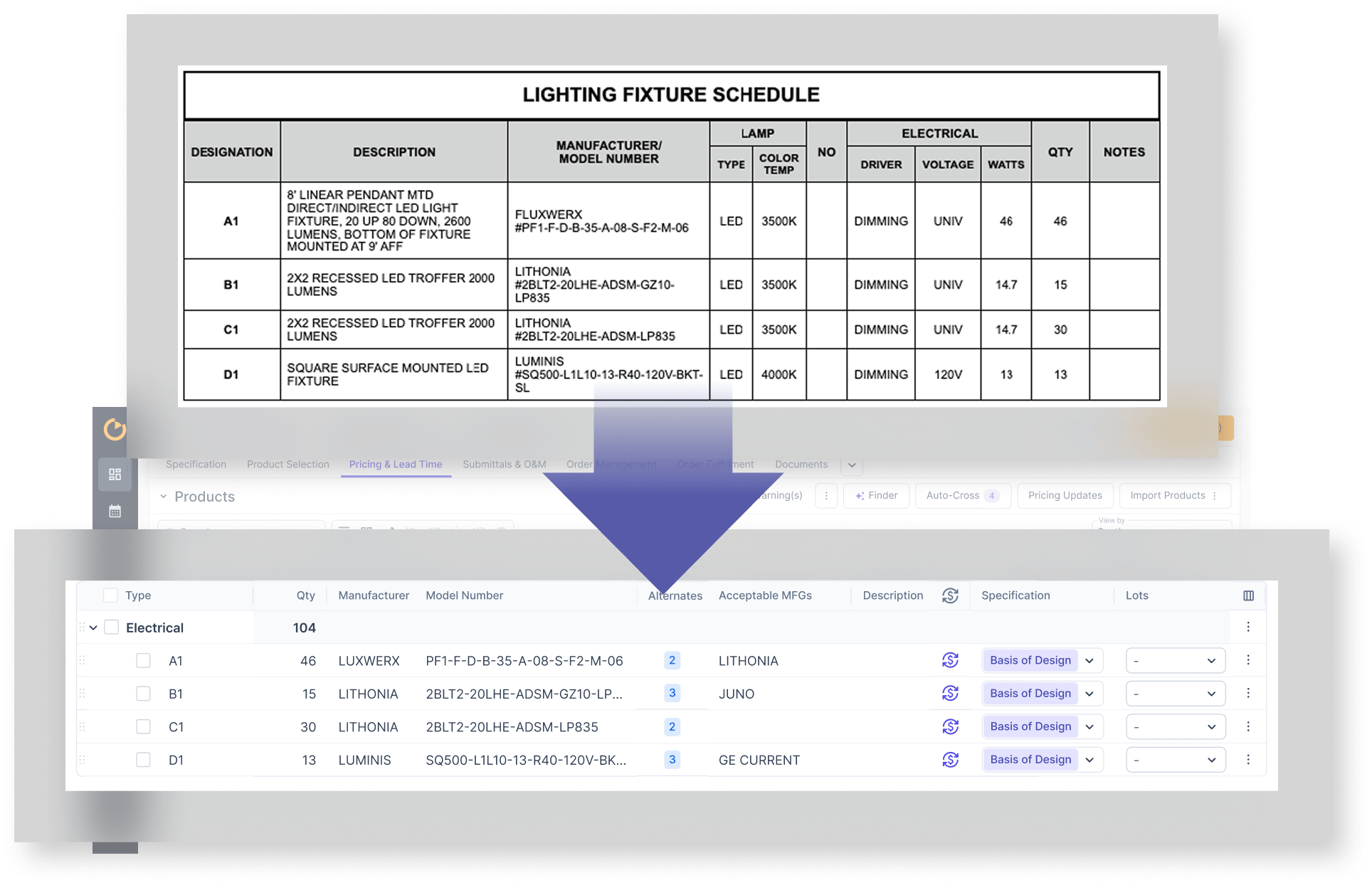Click the sync icon in A1 row
Viewport: 1372px width, 885px height.
(x=950, y=660)
